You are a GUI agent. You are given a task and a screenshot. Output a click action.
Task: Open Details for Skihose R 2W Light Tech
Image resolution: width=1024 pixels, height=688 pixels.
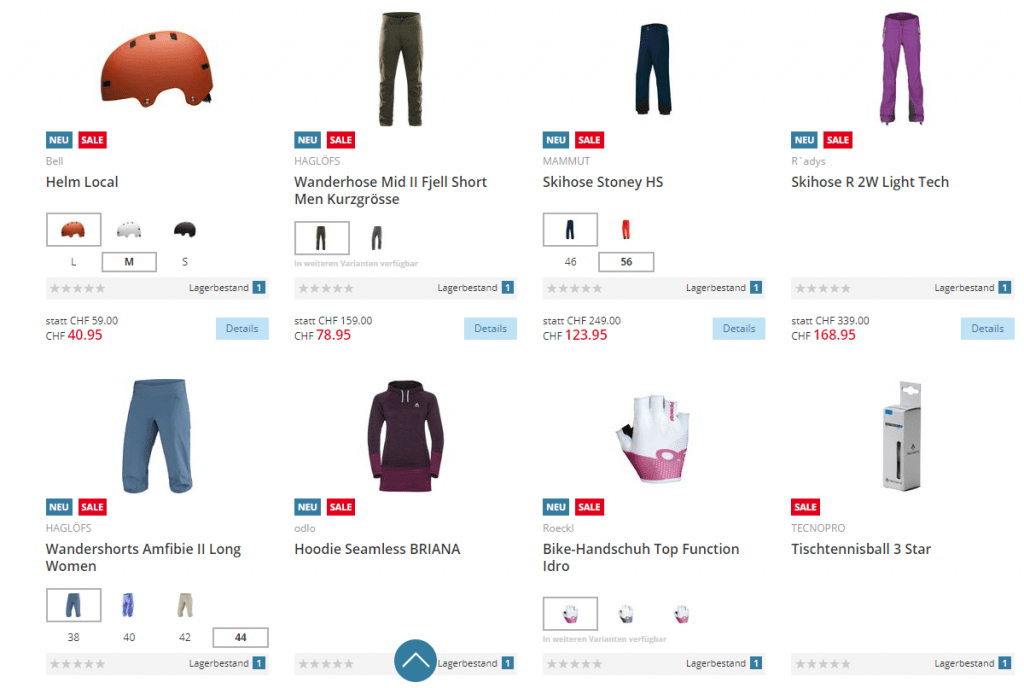point(987,328)
